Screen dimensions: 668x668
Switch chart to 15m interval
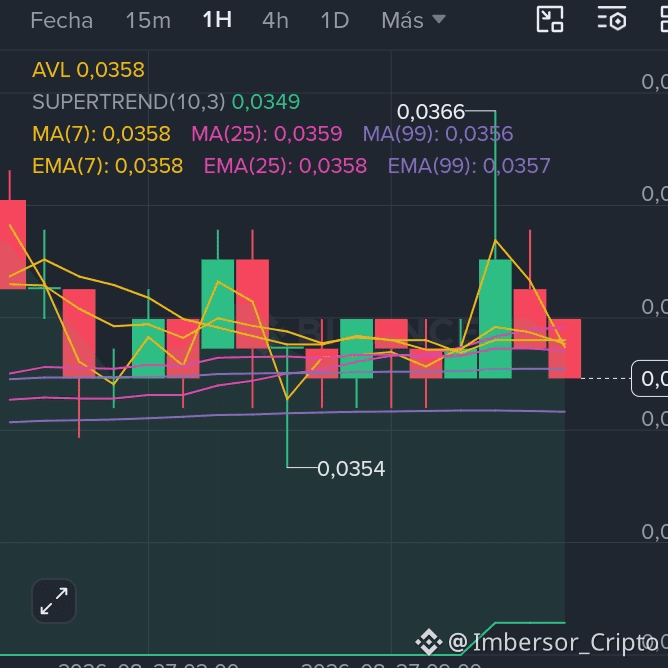coord(148,20)
